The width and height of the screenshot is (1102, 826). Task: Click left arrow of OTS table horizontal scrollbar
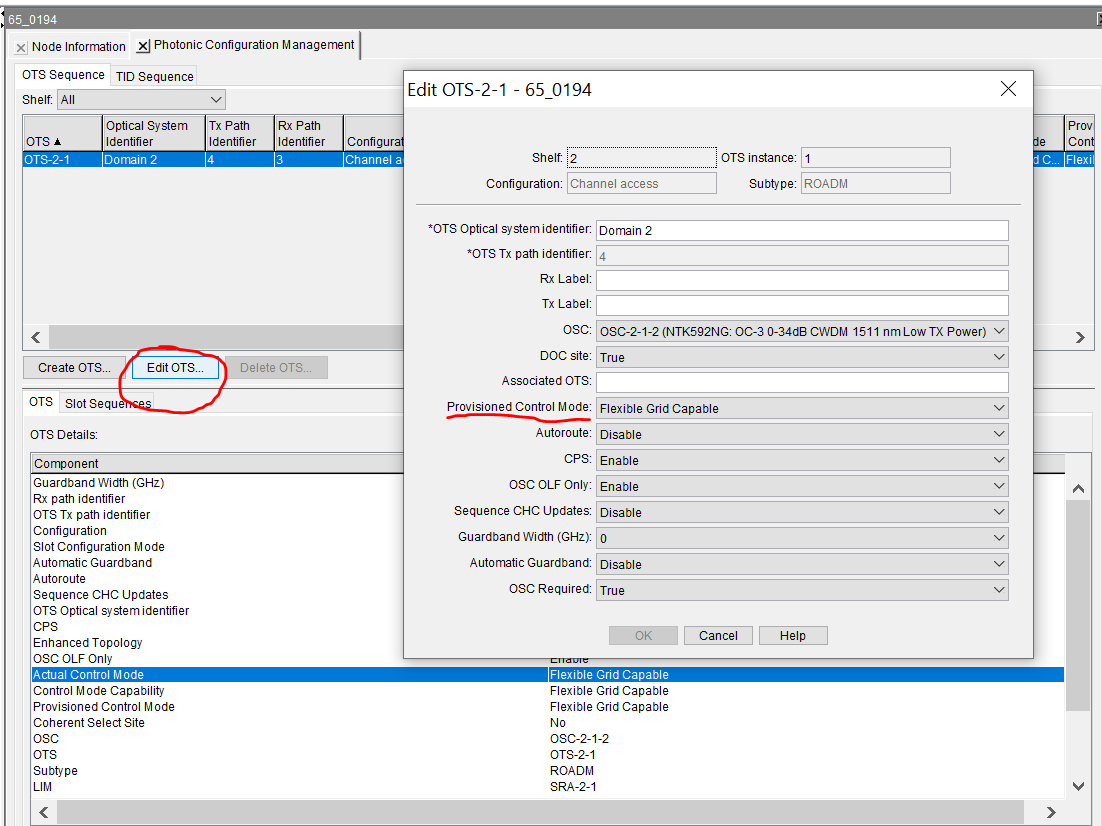point(36,337)
